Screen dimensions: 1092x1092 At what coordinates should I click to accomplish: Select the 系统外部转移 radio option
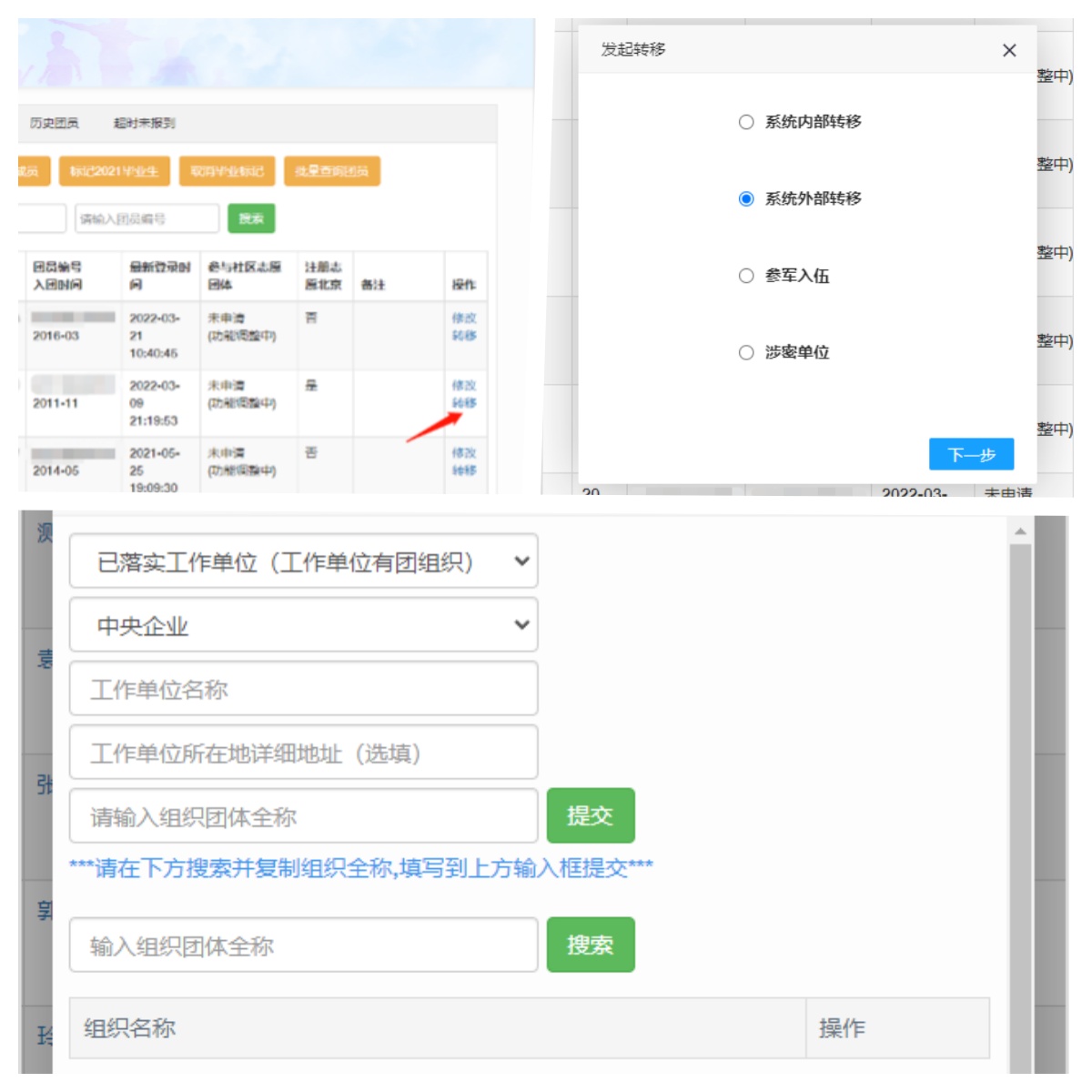(x=746, y=198)
